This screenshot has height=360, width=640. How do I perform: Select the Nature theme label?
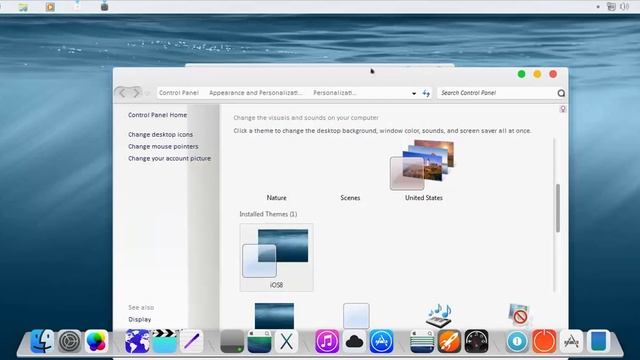[x=276, y=198]
